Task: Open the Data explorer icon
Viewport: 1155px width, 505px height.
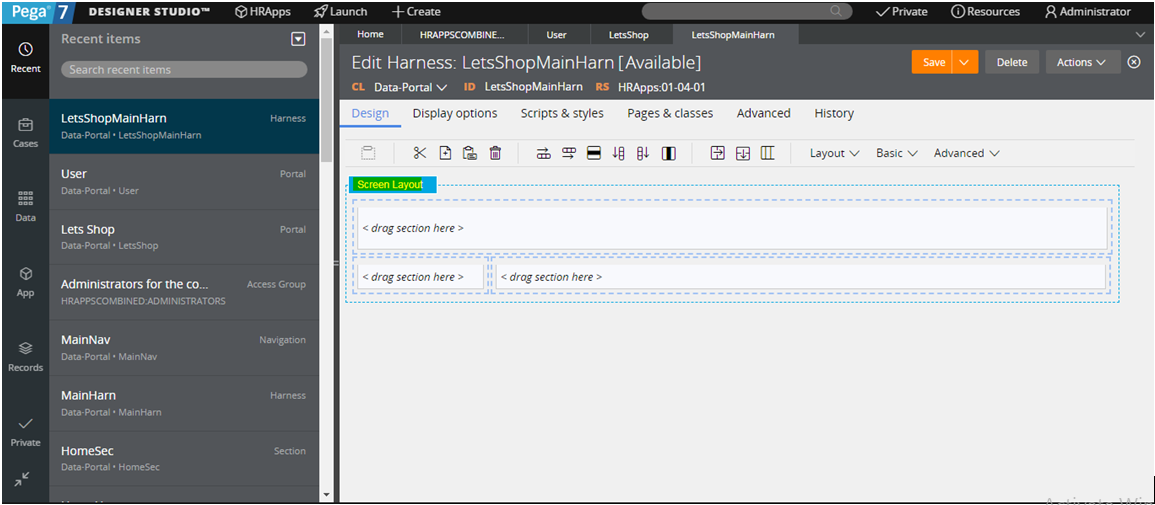Action: [x=25, y=207]
